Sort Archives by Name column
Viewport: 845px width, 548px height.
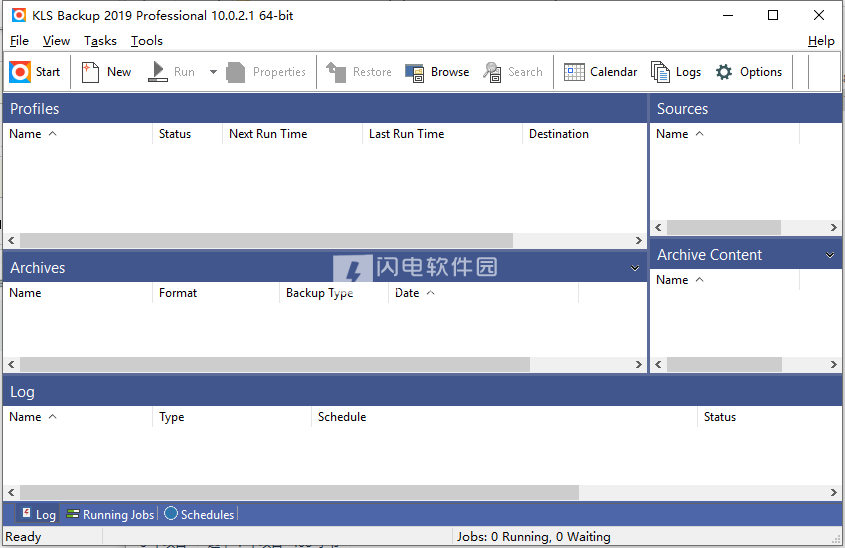pos(78,293)
